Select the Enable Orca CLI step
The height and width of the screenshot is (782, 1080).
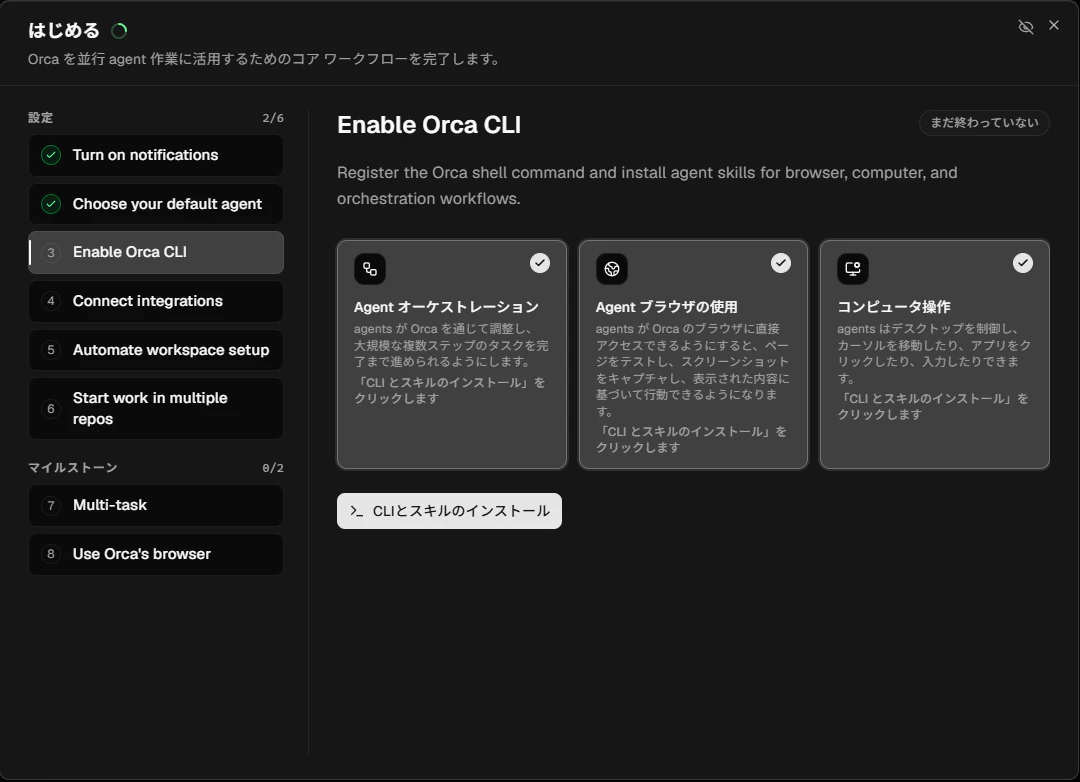point(156,252)
